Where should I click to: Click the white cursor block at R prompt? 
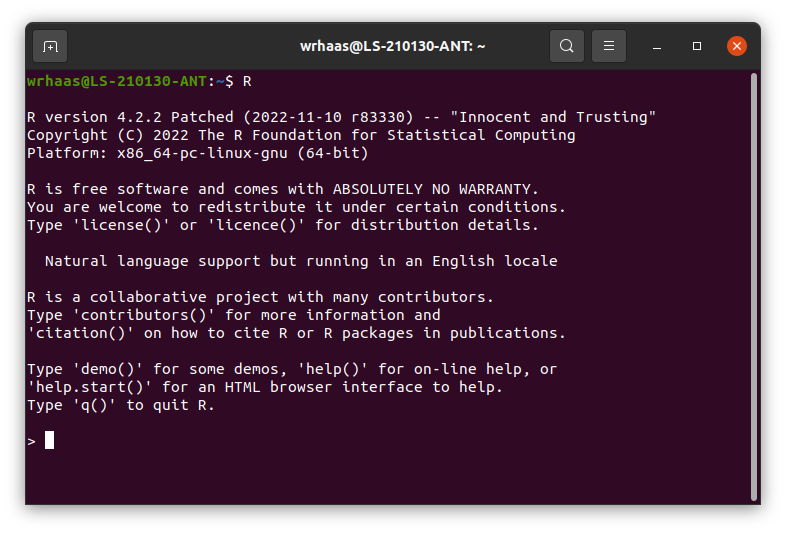(49, 440)
